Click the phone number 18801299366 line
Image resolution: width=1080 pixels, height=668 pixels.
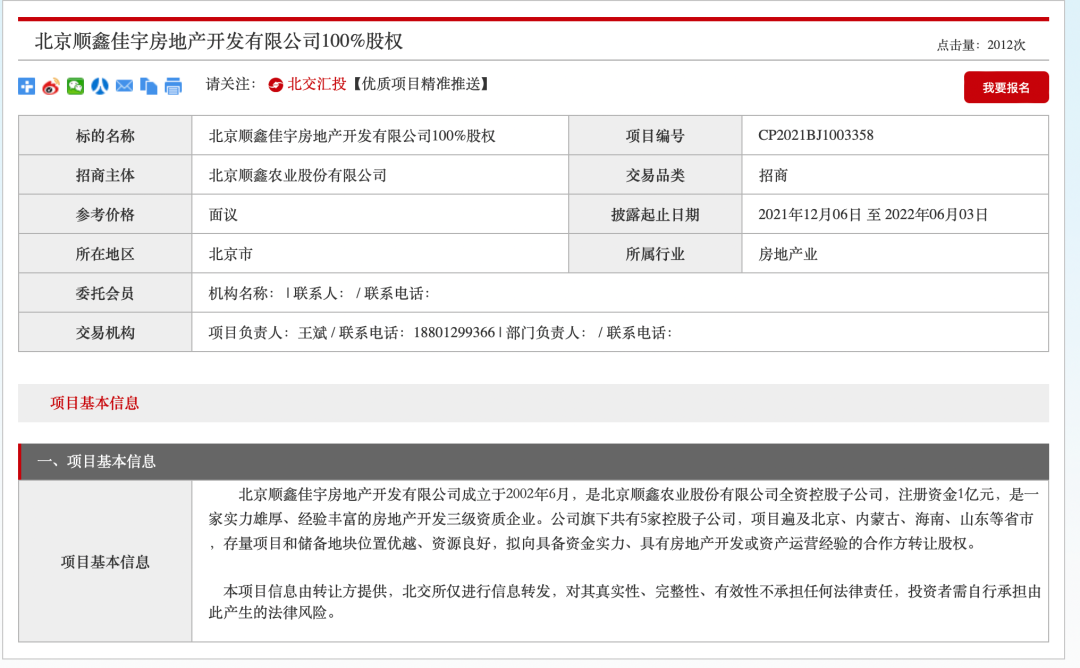pyautogui.click(x=440, y=333)
